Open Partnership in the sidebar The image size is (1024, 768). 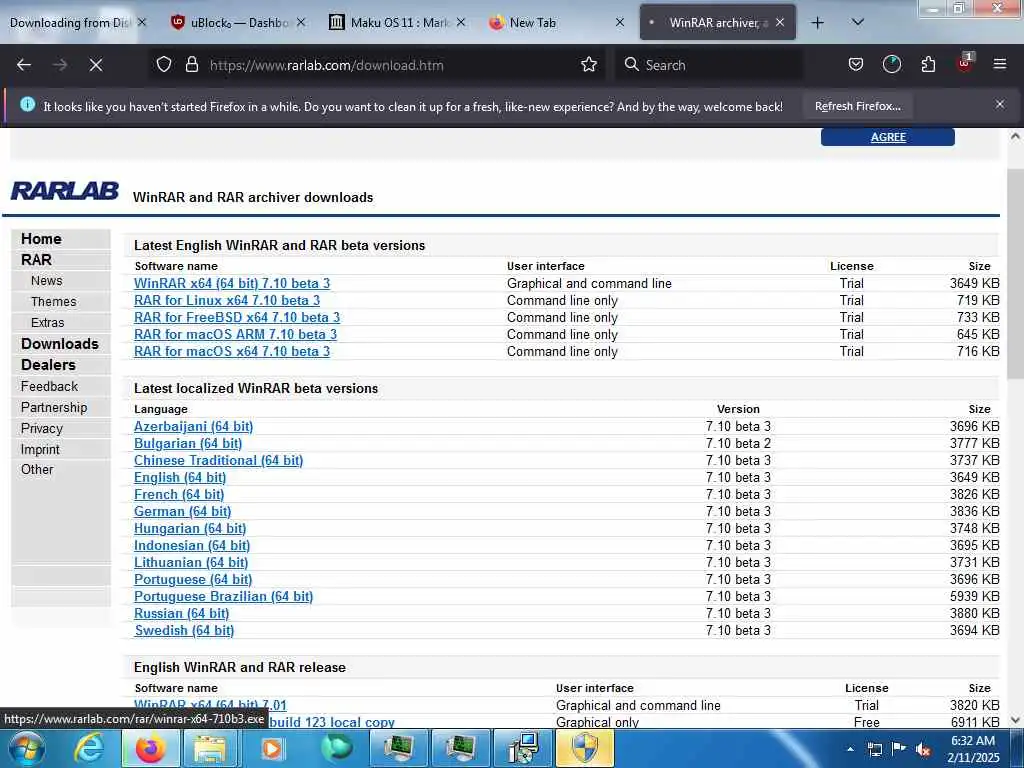pos(54,408)
